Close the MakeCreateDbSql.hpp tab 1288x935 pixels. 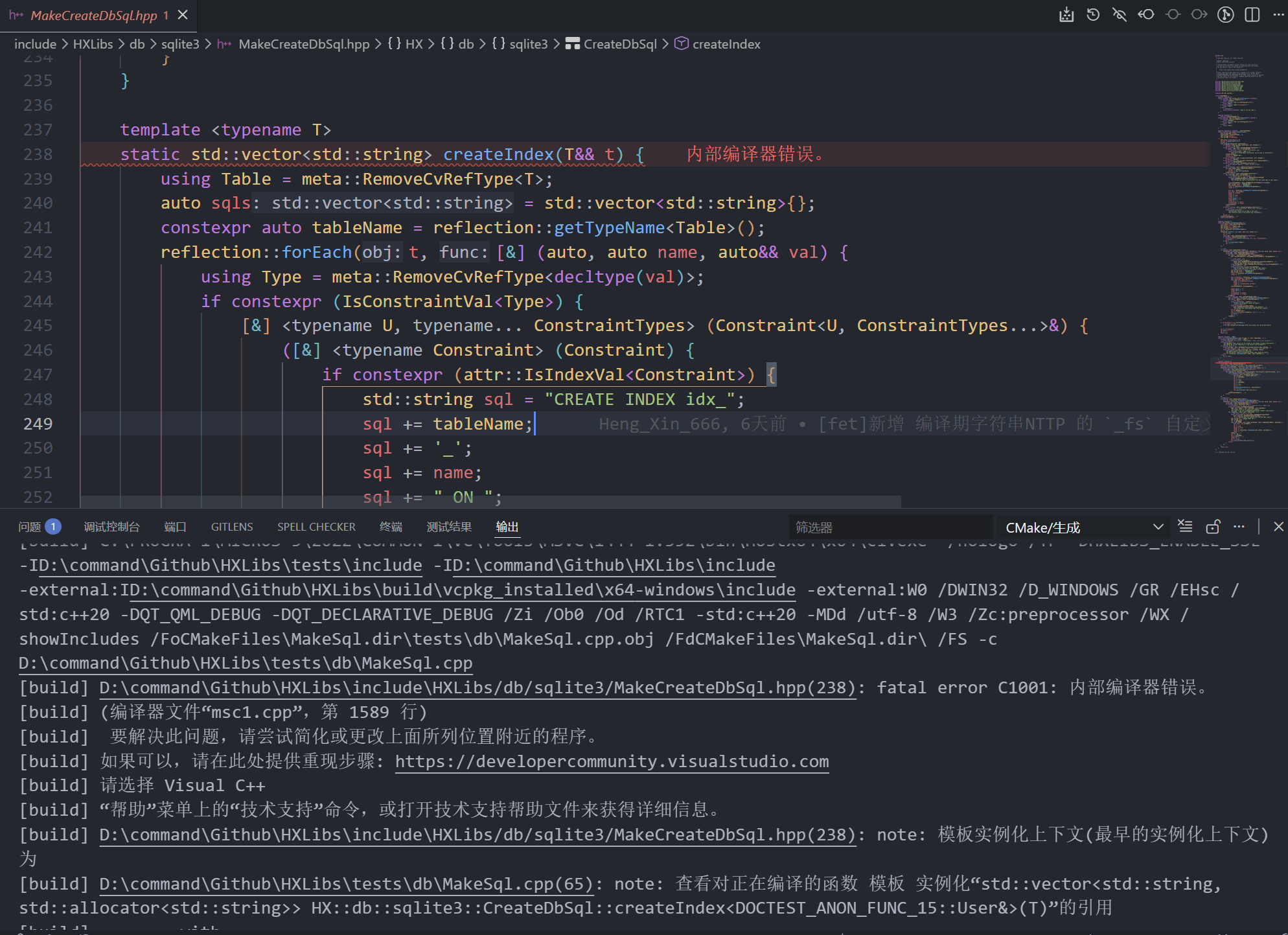pyautogui.click(x=183, y=15)
